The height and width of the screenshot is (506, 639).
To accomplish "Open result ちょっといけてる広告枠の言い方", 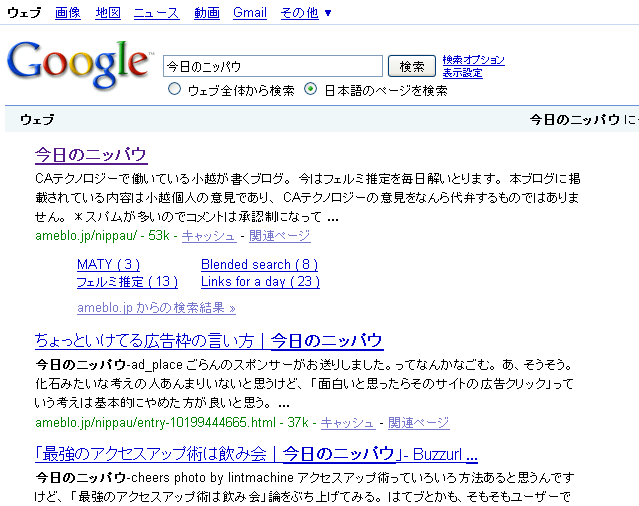I will click(209, 341).
